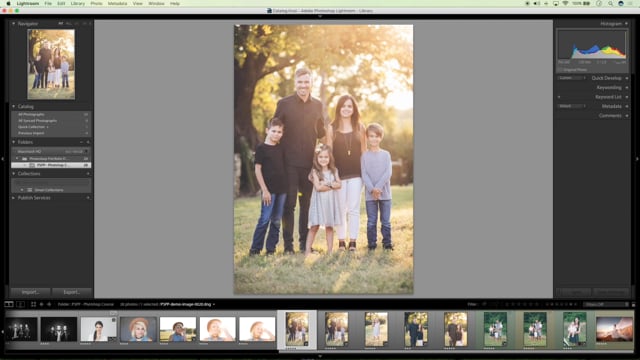Select the woman with ponytail thumbnail
The image size is (640, 360).
coord(98,329)
